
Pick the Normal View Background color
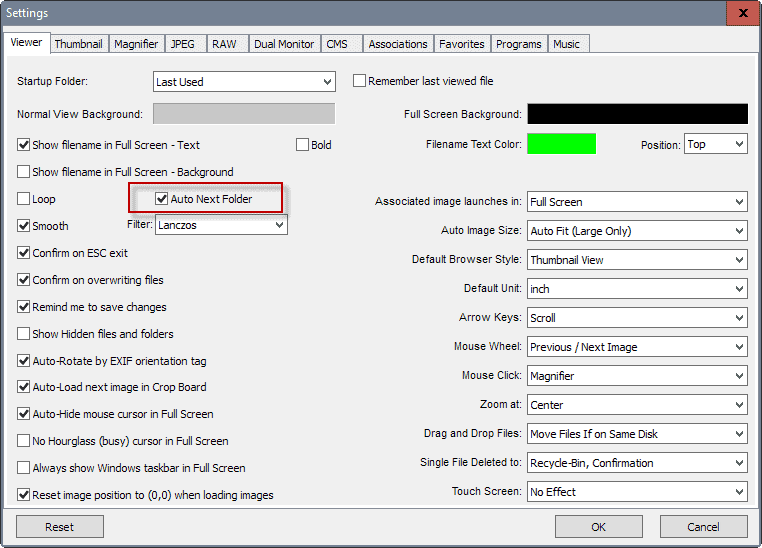(x=244, y=114)
